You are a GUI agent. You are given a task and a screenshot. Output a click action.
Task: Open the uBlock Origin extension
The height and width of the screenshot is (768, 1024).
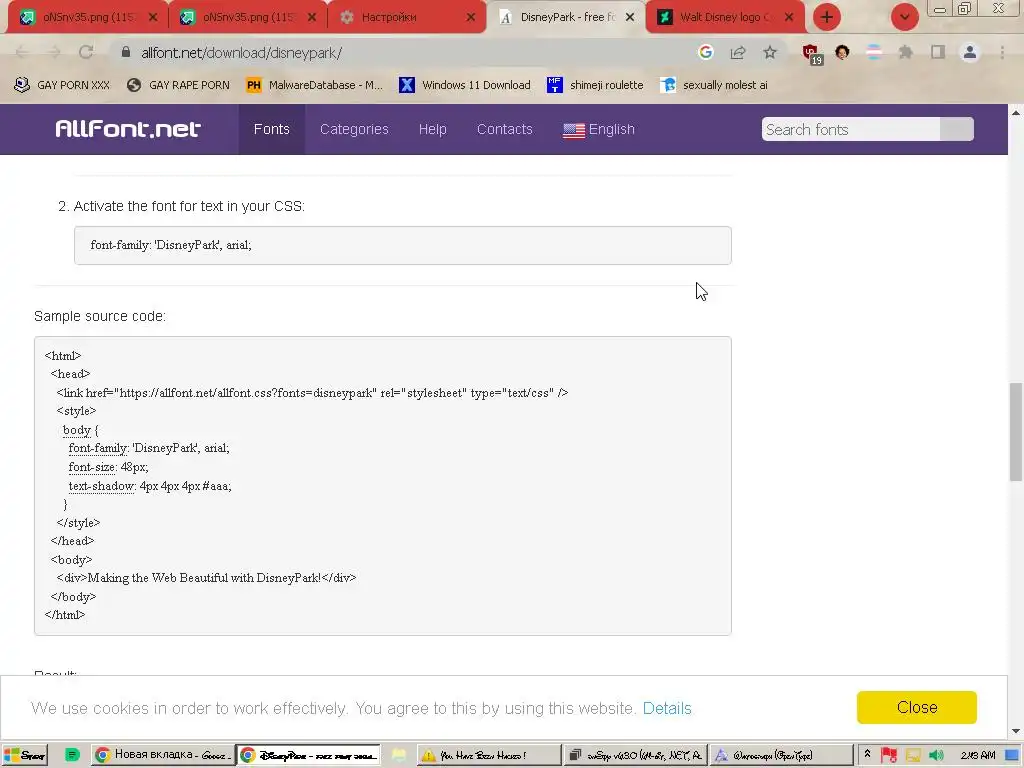click(x=811, y=54)
